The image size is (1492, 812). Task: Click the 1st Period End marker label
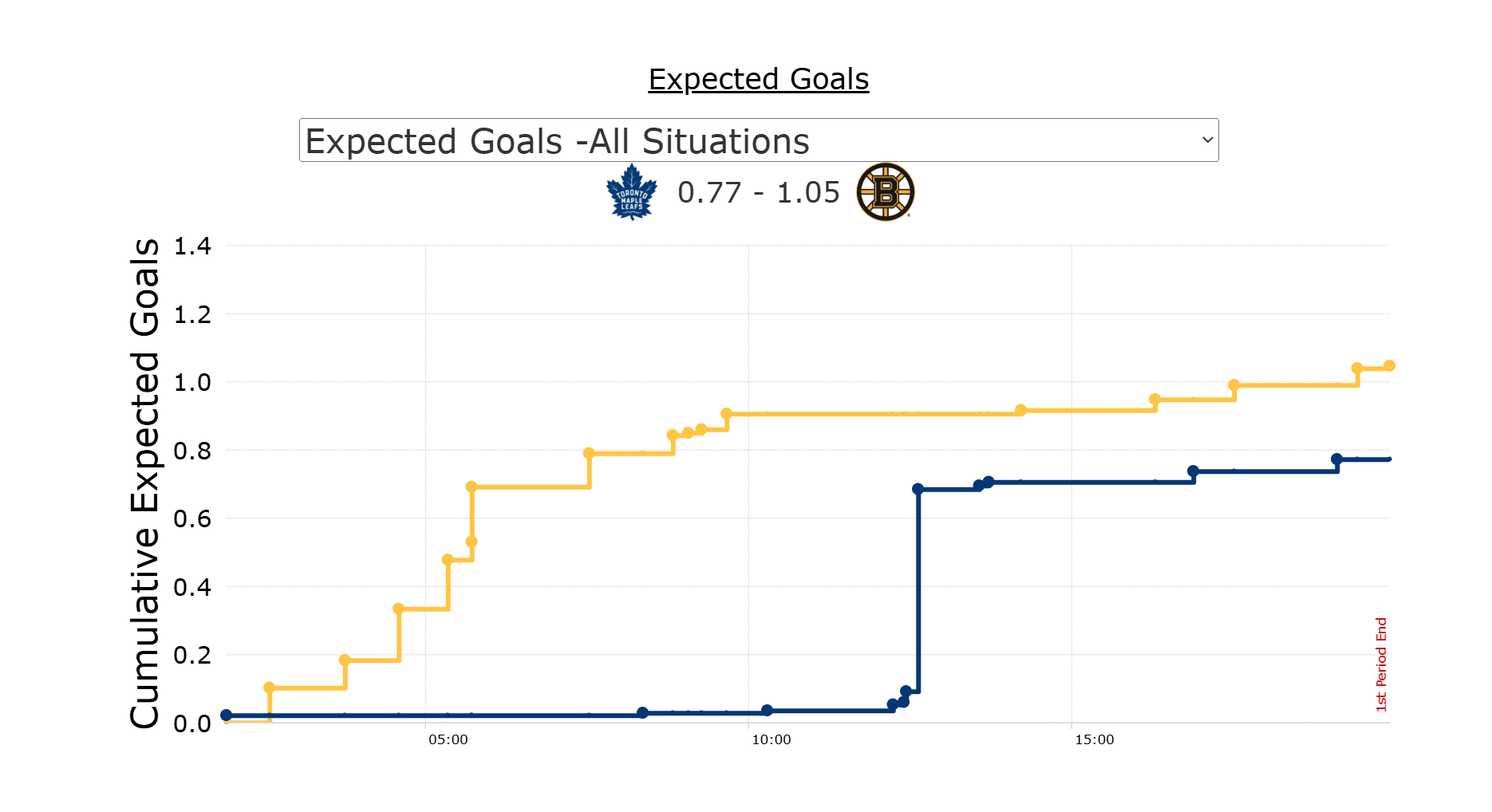[1381, 664]
